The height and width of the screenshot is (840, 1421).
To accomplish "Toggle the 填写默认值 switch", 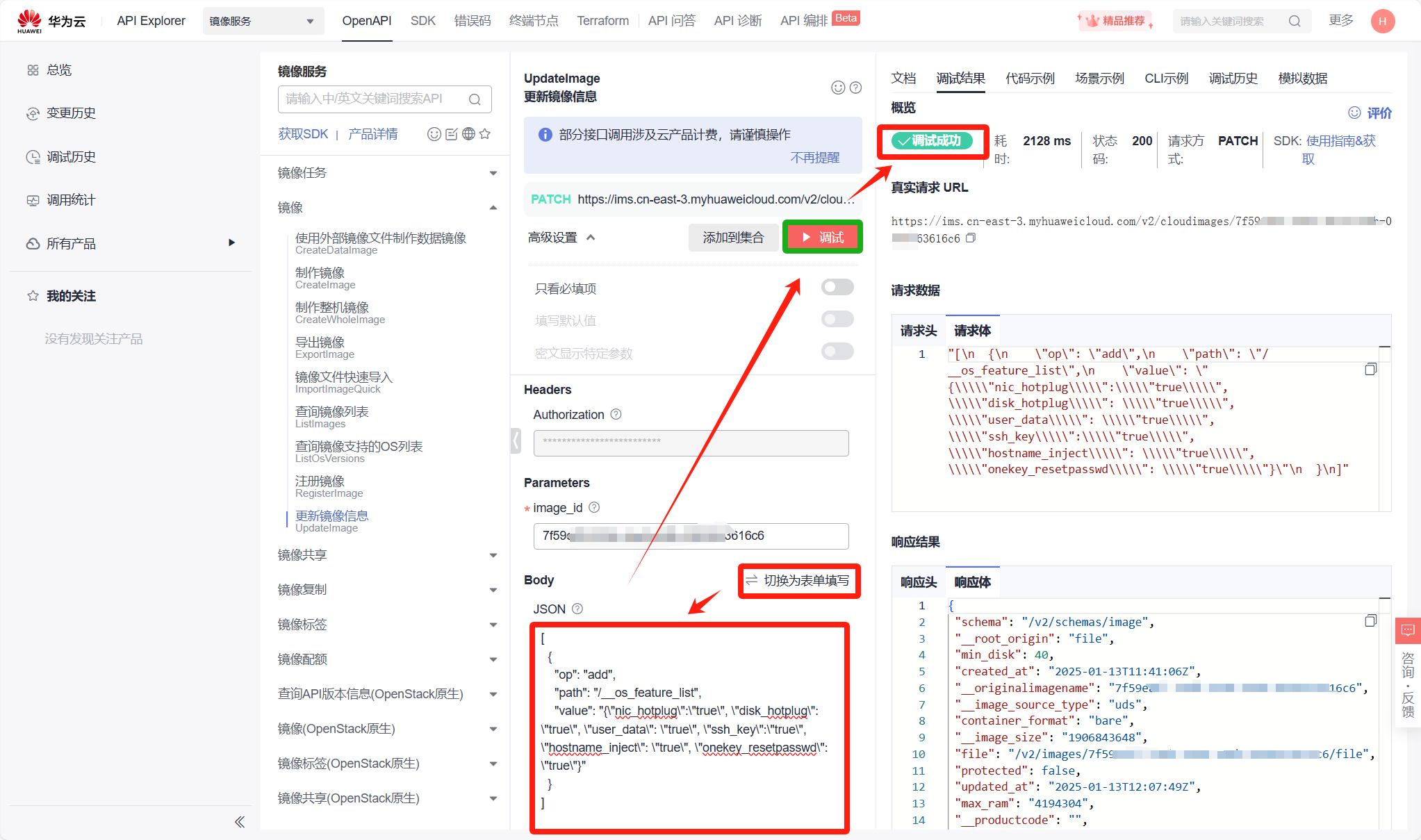I will coord(837,319).
